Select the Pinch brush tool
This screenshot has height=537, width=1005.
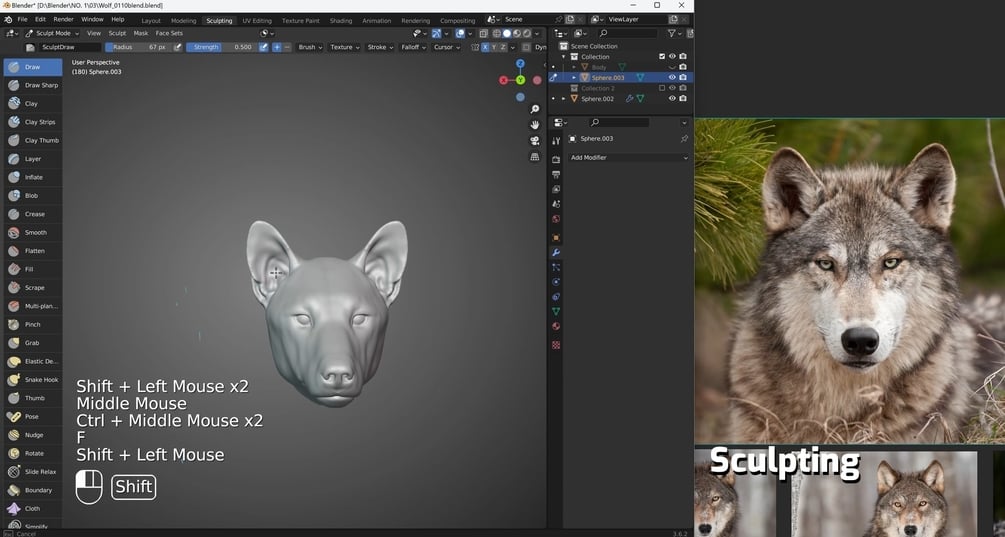[33, 325]
